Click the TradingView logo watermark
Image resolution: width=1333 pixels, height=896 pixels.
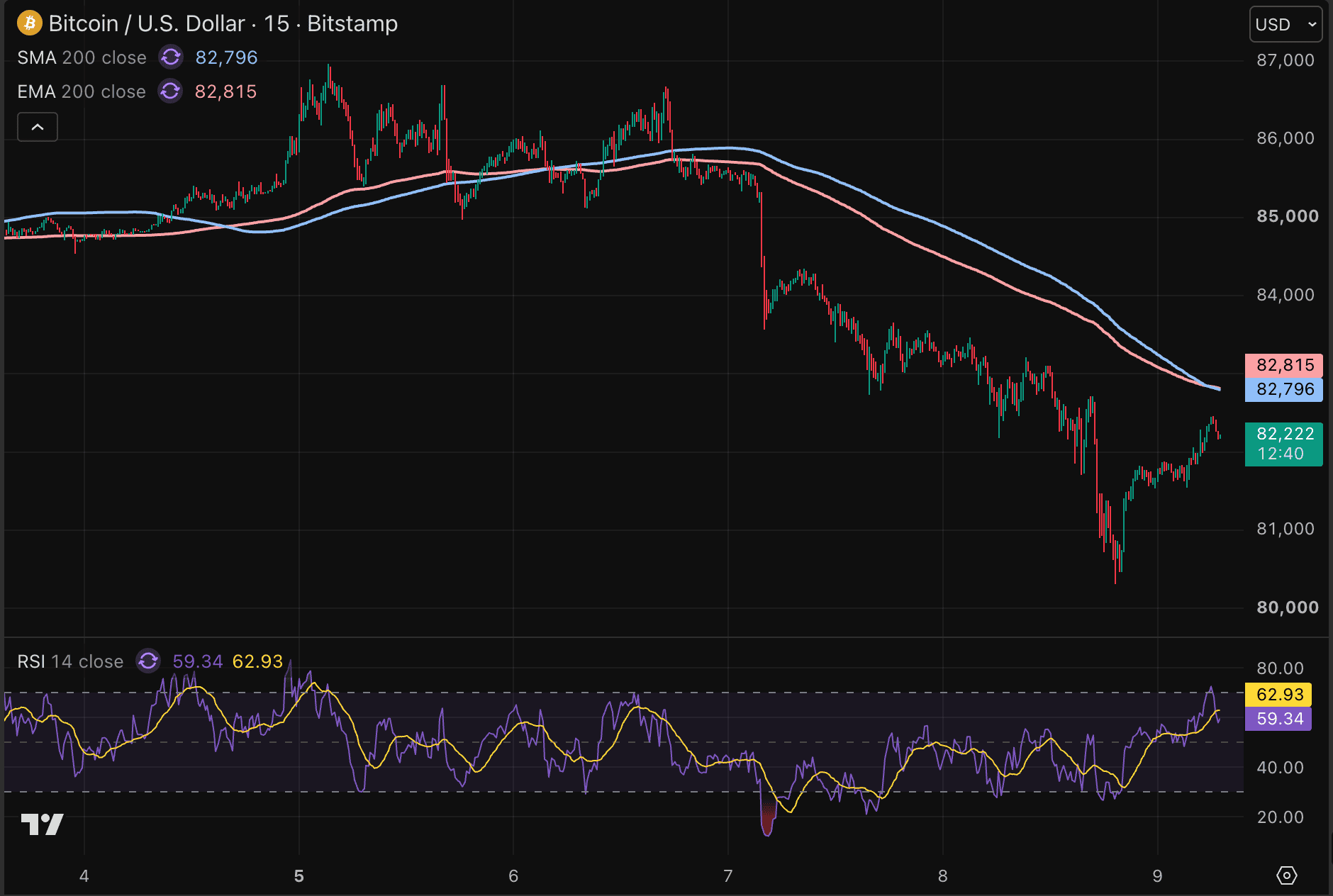point(43,824)
